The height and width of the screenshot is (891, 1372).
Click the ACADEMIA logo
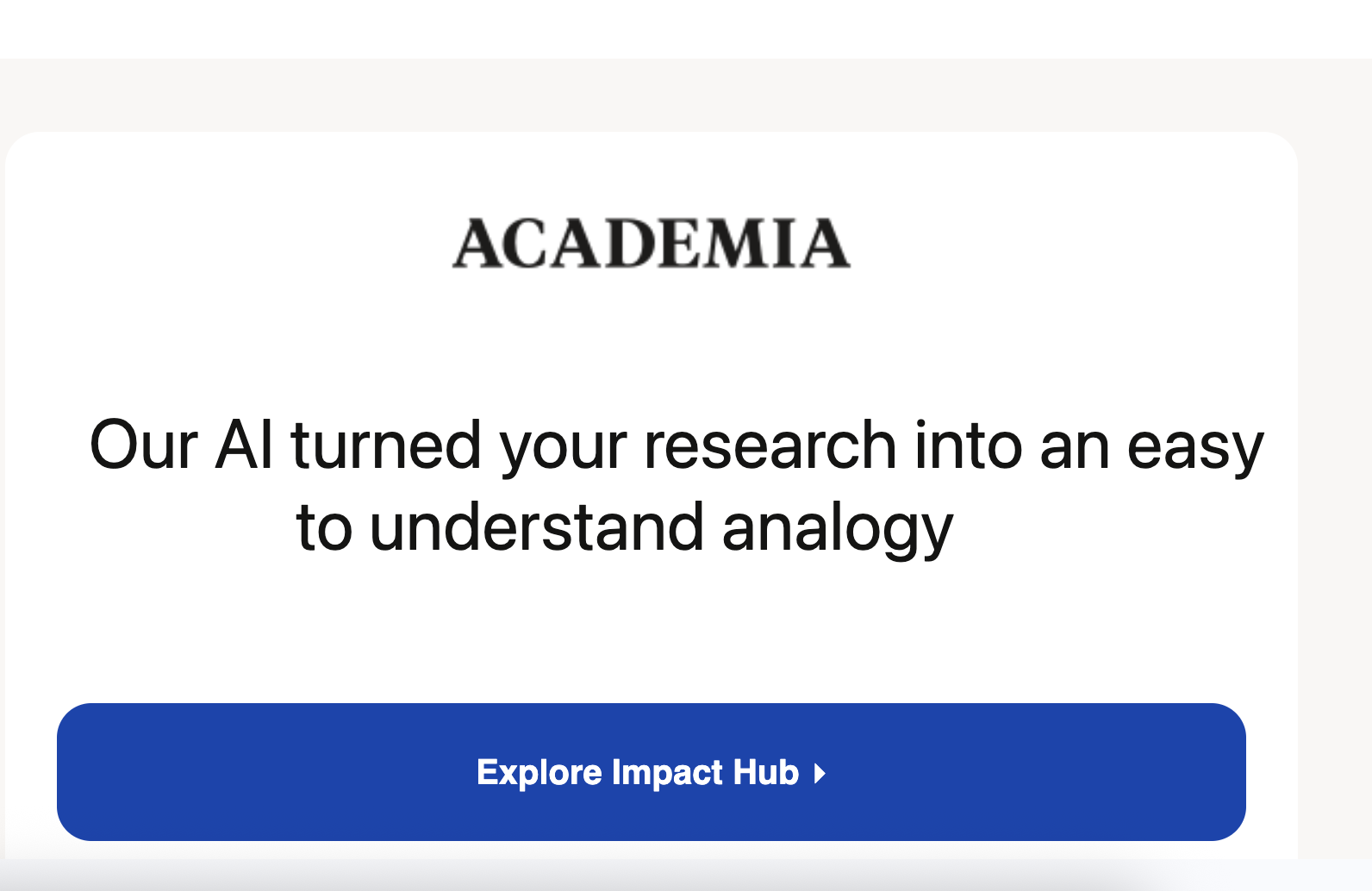point(652,244)
